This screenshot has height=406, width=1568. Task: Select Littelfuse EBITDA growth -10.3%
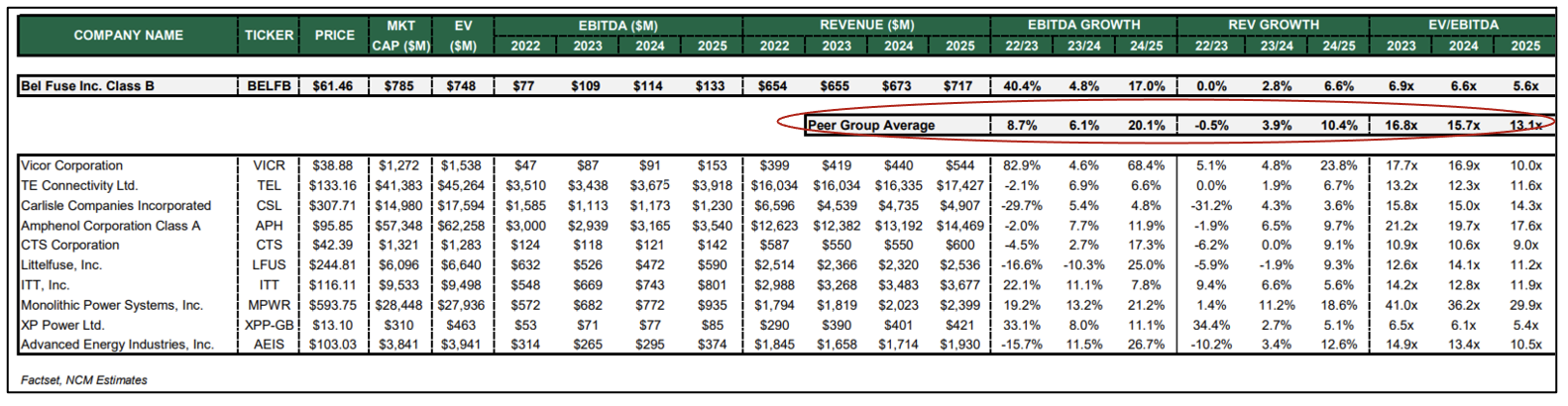point(1083,264)
